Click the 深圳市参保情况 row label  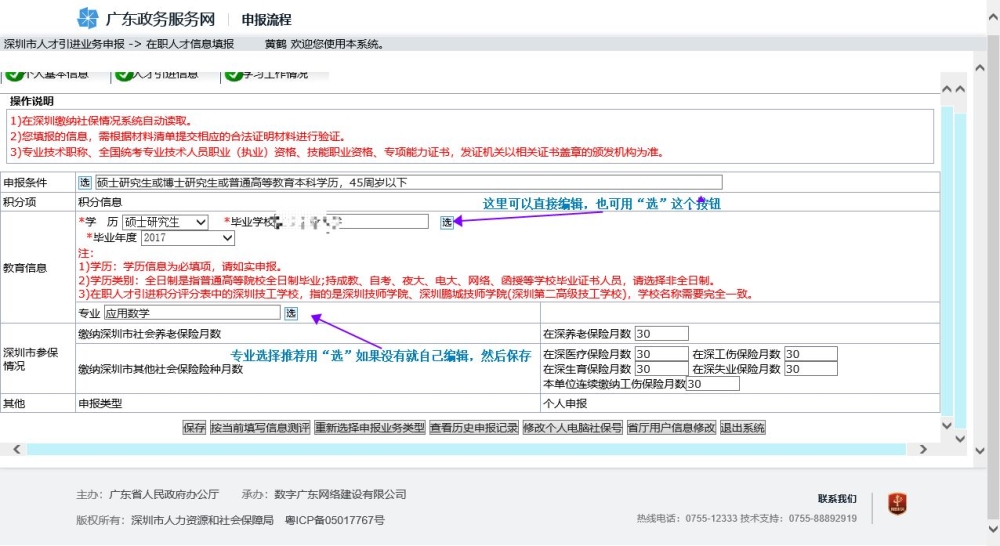click(31, 359)
